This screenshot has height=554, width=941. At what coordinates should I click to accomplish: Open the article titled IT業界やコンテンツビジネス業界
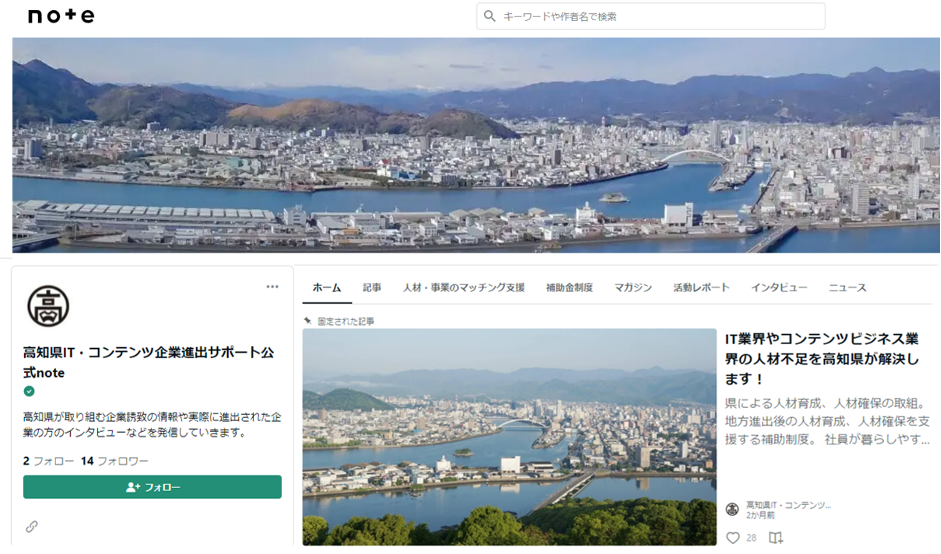822,358
